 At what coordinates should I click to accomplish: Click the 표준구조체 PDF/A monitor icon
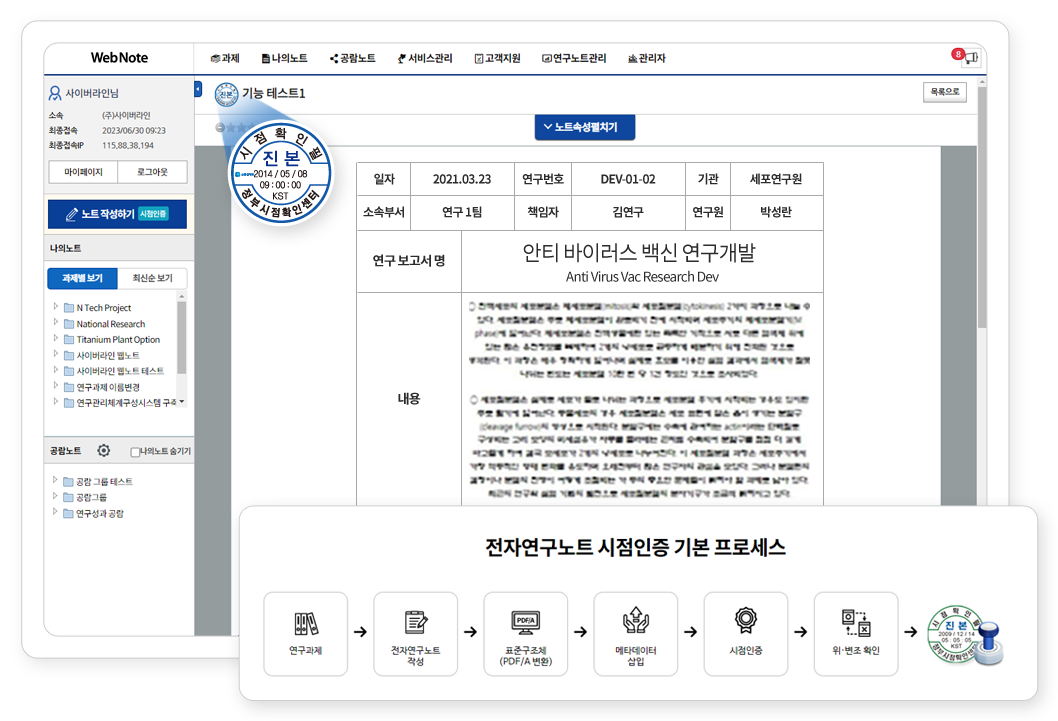(x=525, y=622)
